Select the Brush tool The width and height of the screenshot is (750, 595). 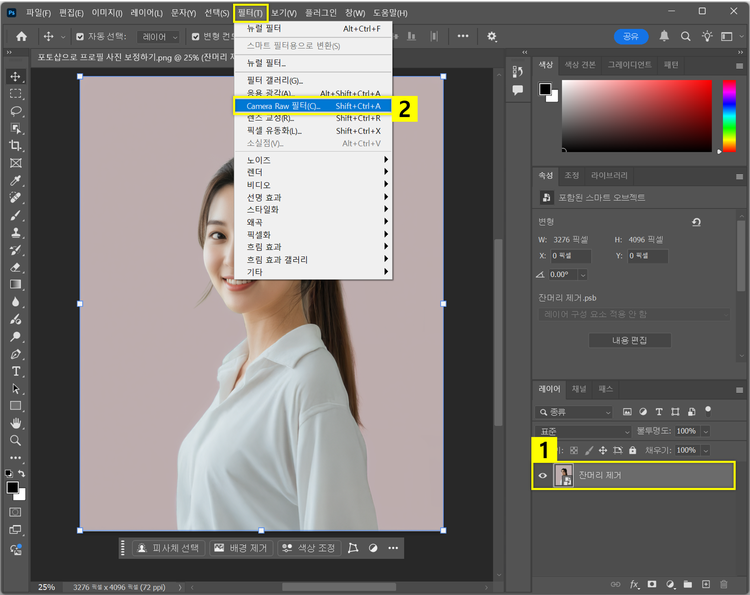15,215
